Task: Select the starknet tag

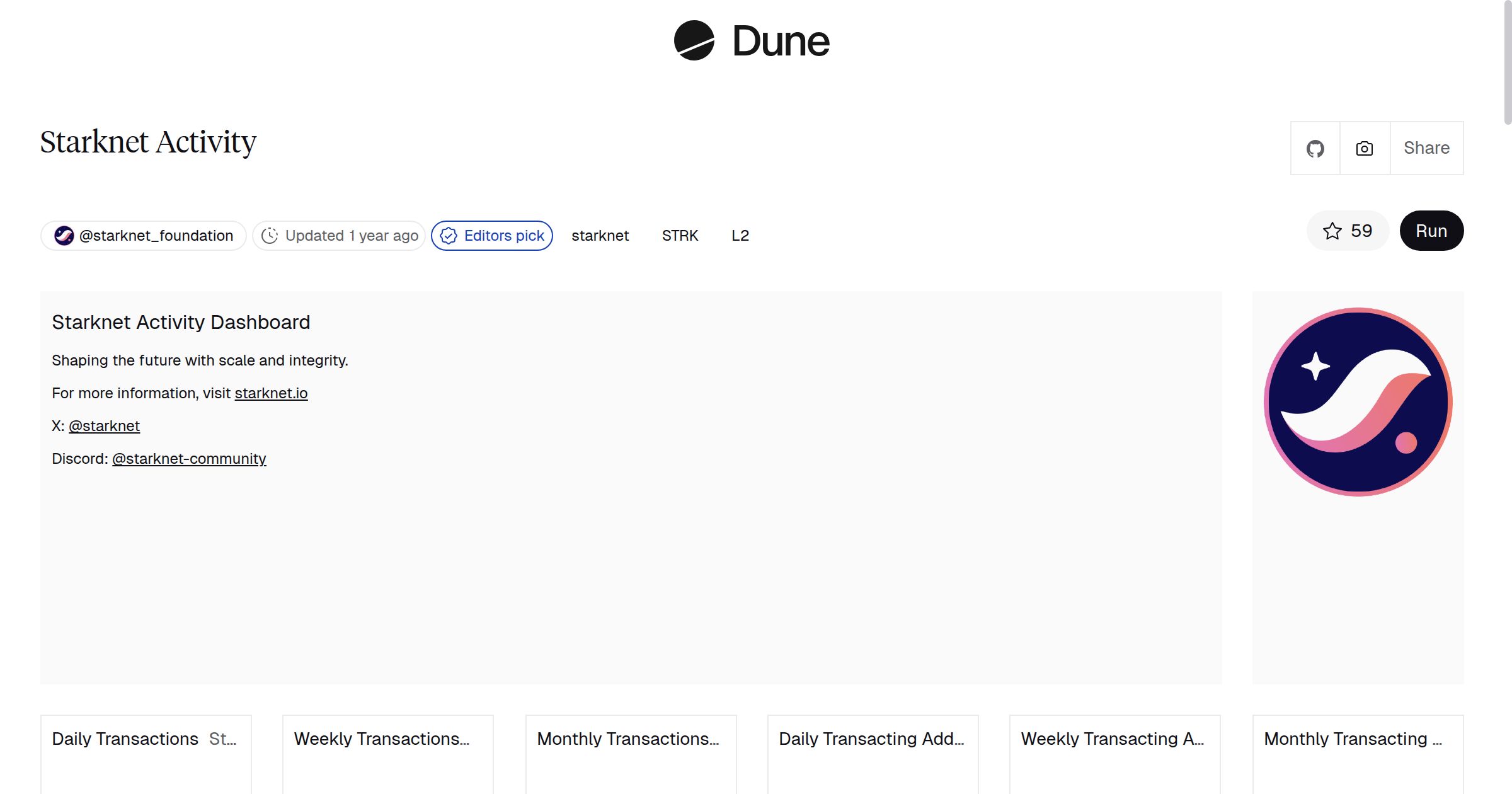Action: pos(600,236)
